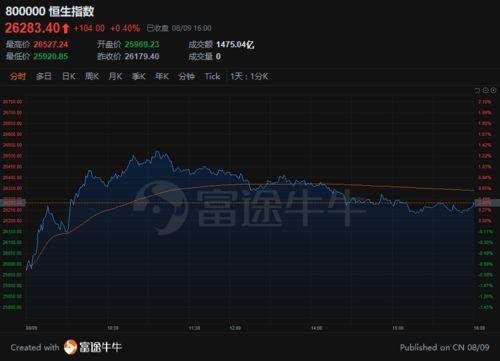Image resolution: width=500 pixels, height=361 pixels.
Task: Click the chart expand icon at top right
Action: coord(477,90)
